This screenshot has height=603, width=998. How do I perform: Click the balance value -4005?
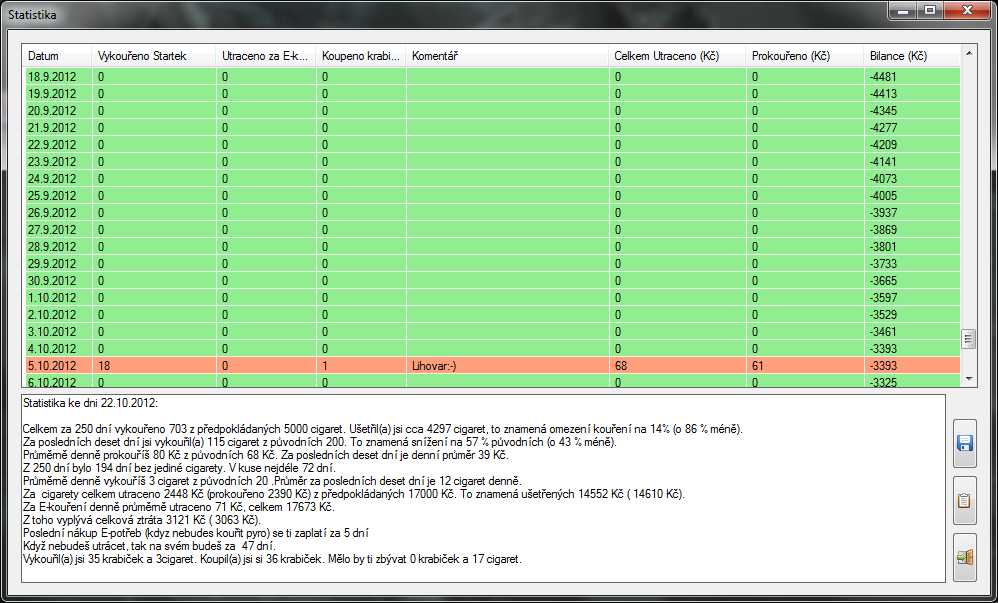coord(883,195)
